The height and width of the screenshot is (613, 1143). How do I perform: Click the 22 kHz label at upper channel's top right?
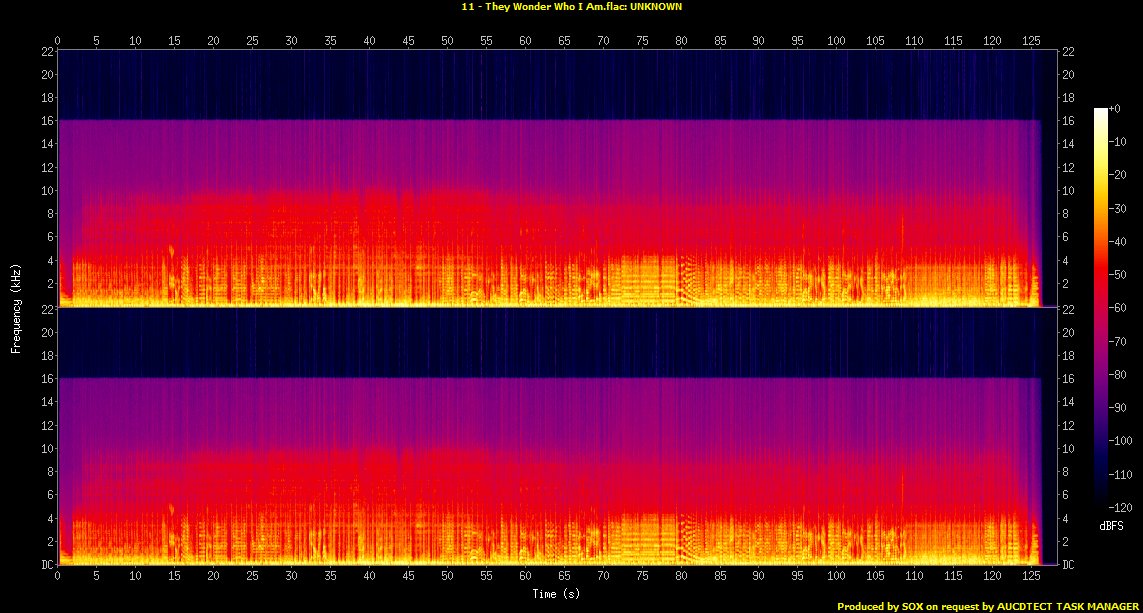(1069, 52)
